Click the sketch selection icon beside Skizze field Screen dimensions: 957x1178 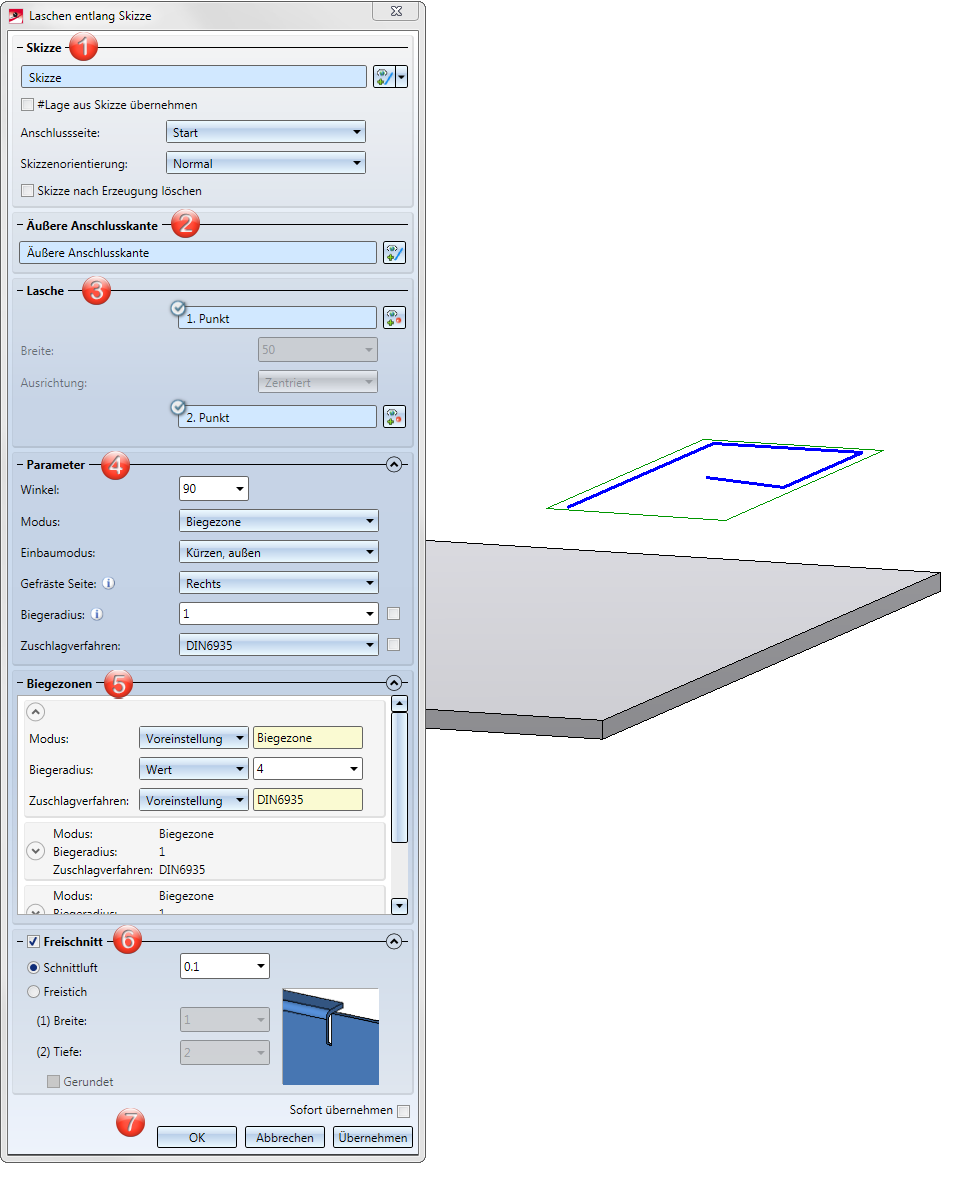384,77
